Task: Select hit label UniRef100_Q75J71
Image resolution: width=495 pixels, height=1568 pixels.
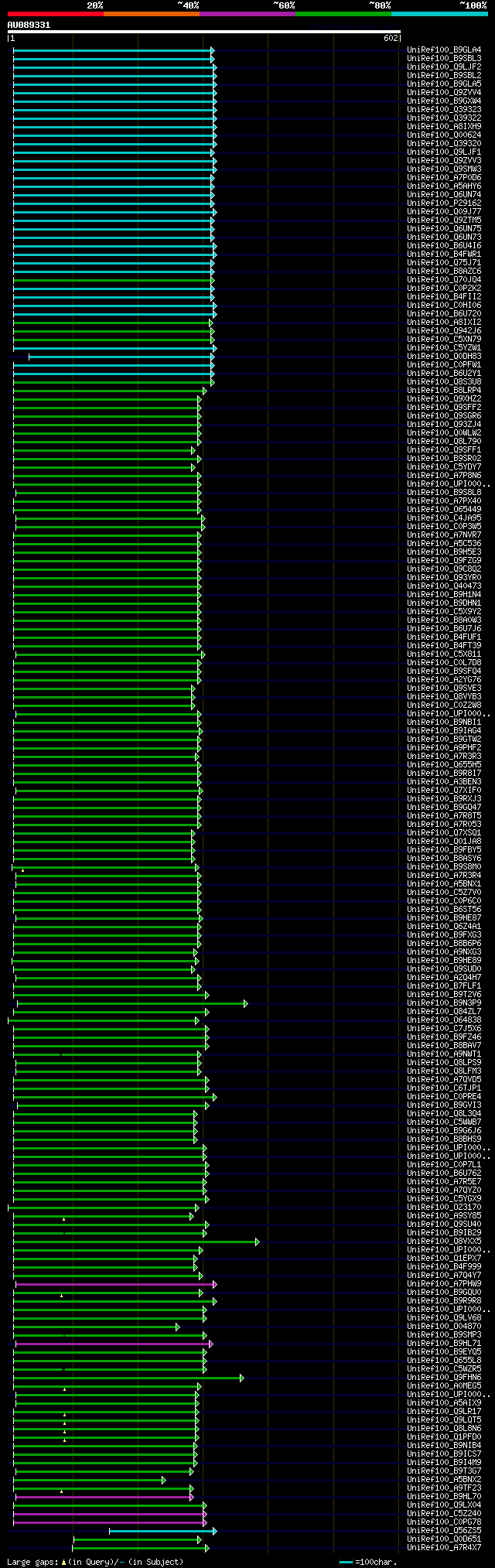Action: tap(444, 263)
